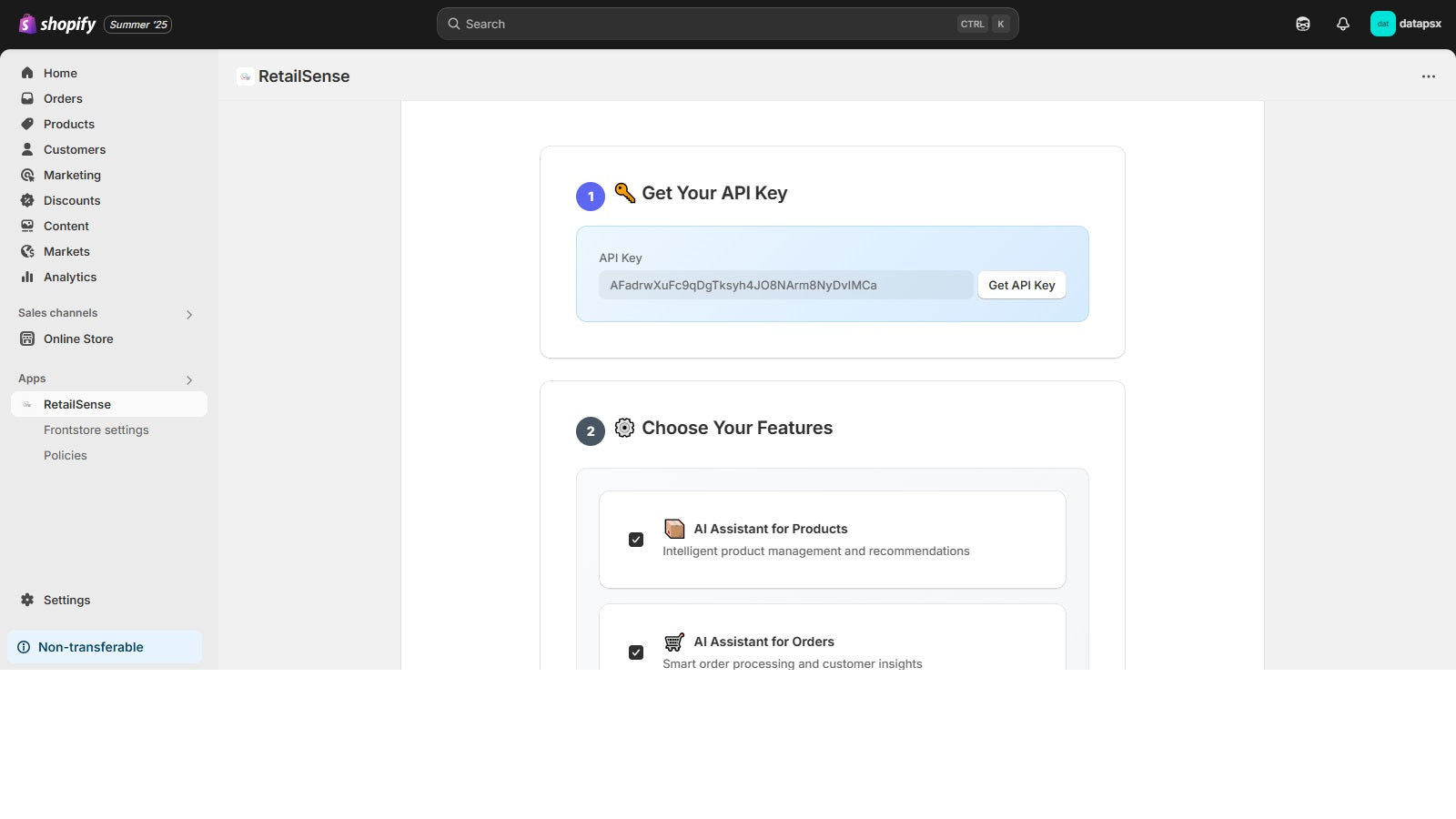
Task: Open Home in the sidebar
Action: pyautogui.click(x=109, y=73)
